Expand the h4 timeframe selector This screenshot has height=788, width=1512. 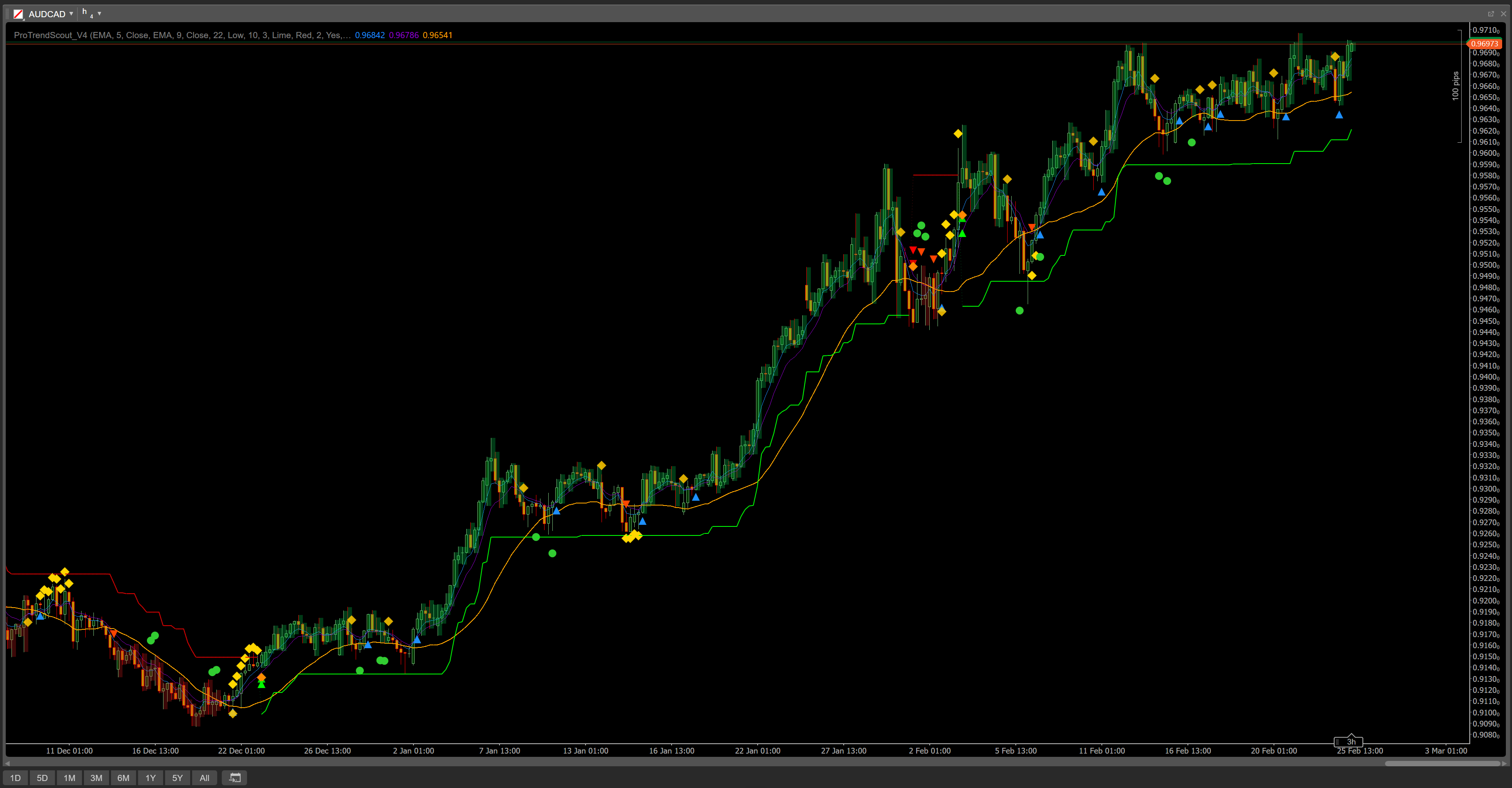[x=99, y=14]
